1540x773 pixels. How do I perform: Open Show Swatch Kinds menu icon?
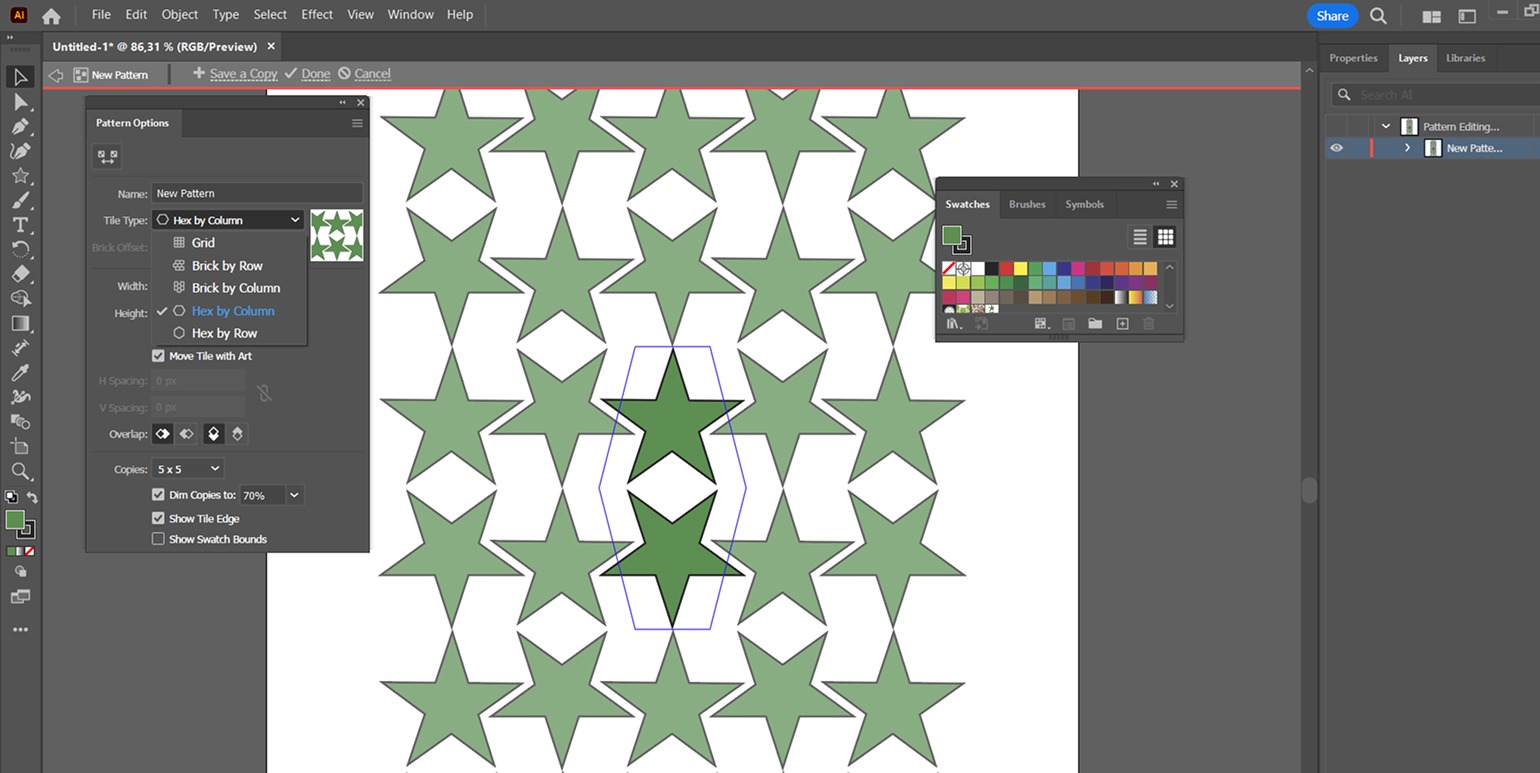(x=1041, y=323)
